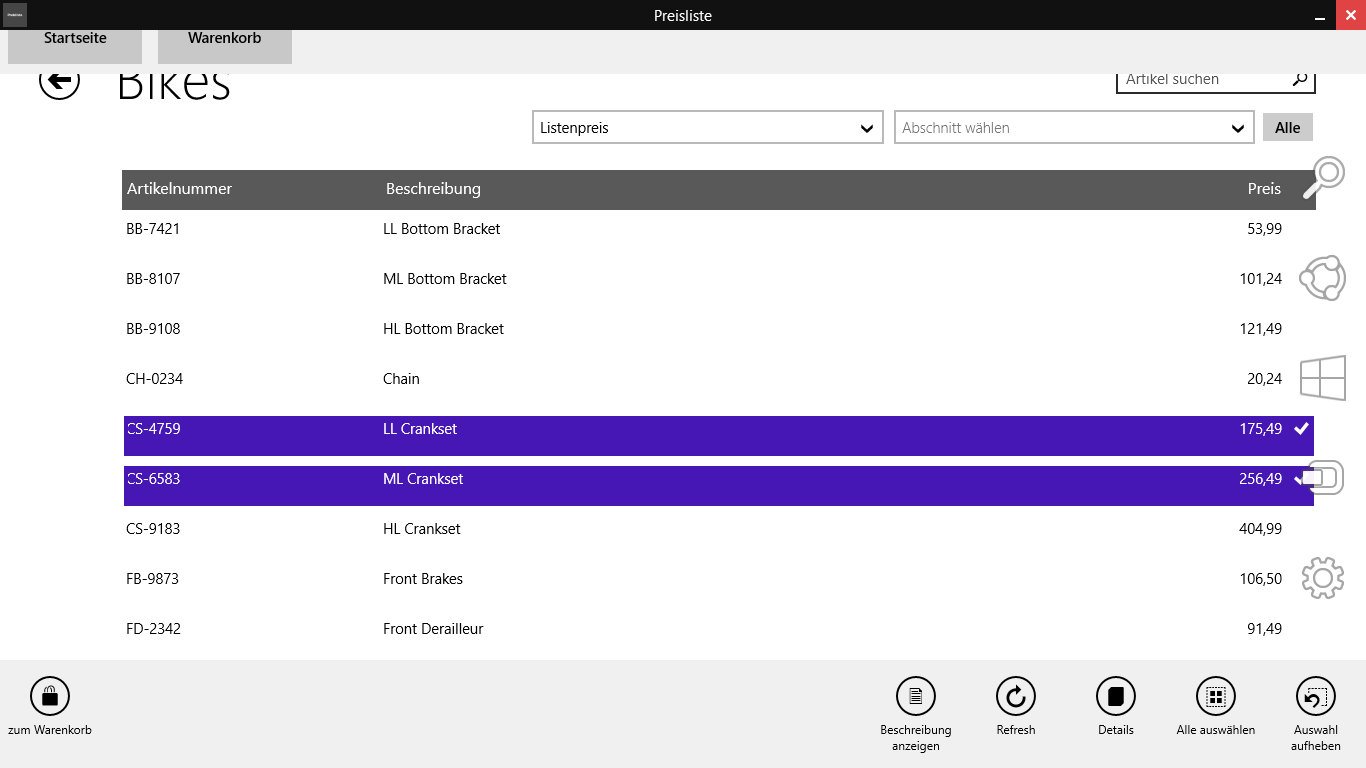Deselect the CS-4759 LL Crankset row

point(600,428)
